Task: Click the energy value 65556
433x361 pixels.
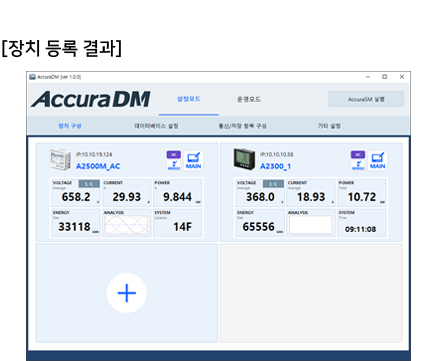Action: point(259,227)
